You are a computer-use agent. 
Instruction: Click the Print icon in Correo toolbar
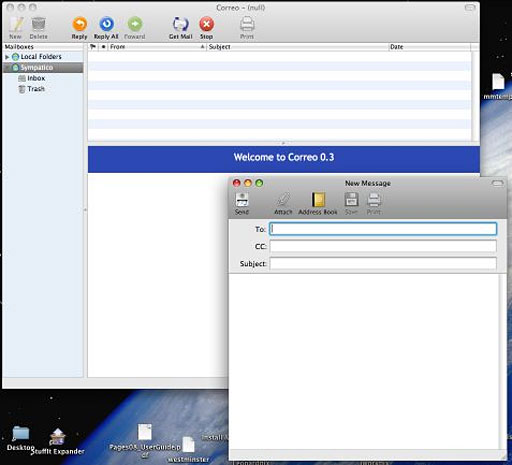[247, 24]
